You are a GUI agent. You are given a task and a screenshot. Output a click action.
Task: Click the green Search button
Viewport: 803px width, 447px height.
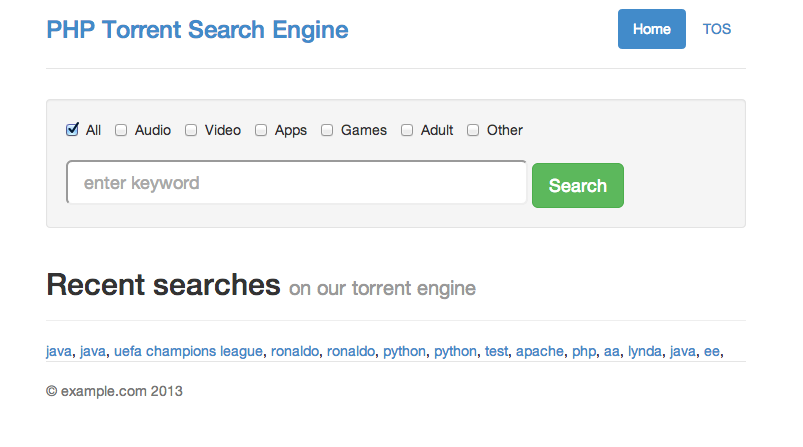coord(578,185)
